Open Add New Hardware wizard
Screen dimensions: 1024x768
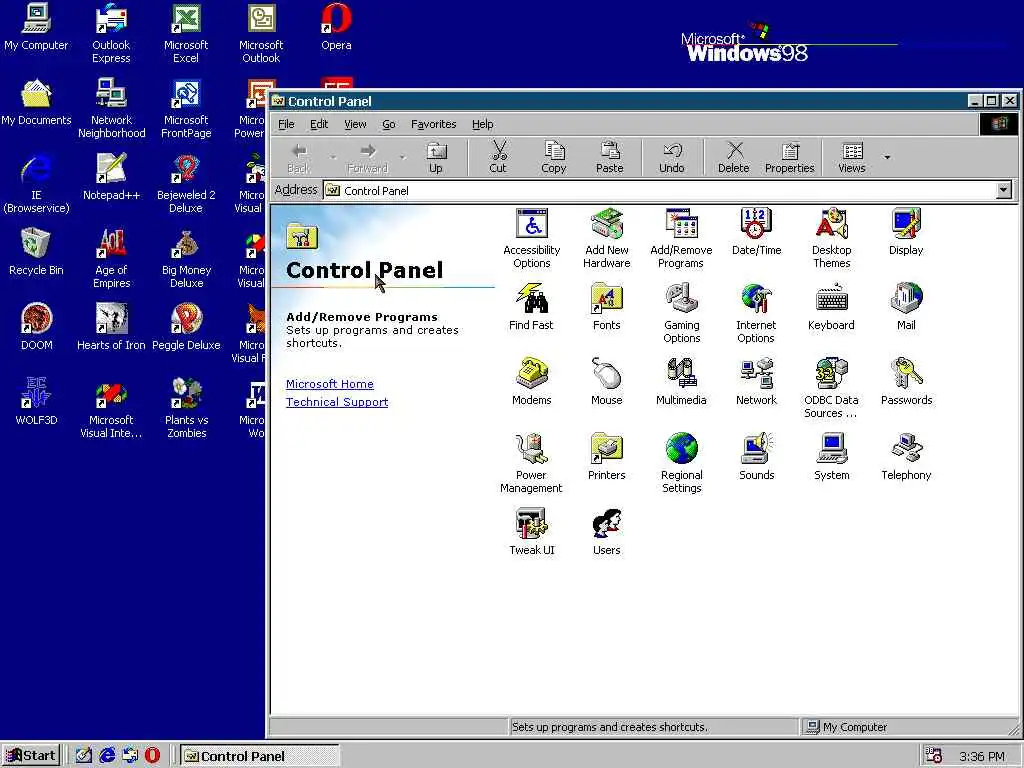[607, 238]
